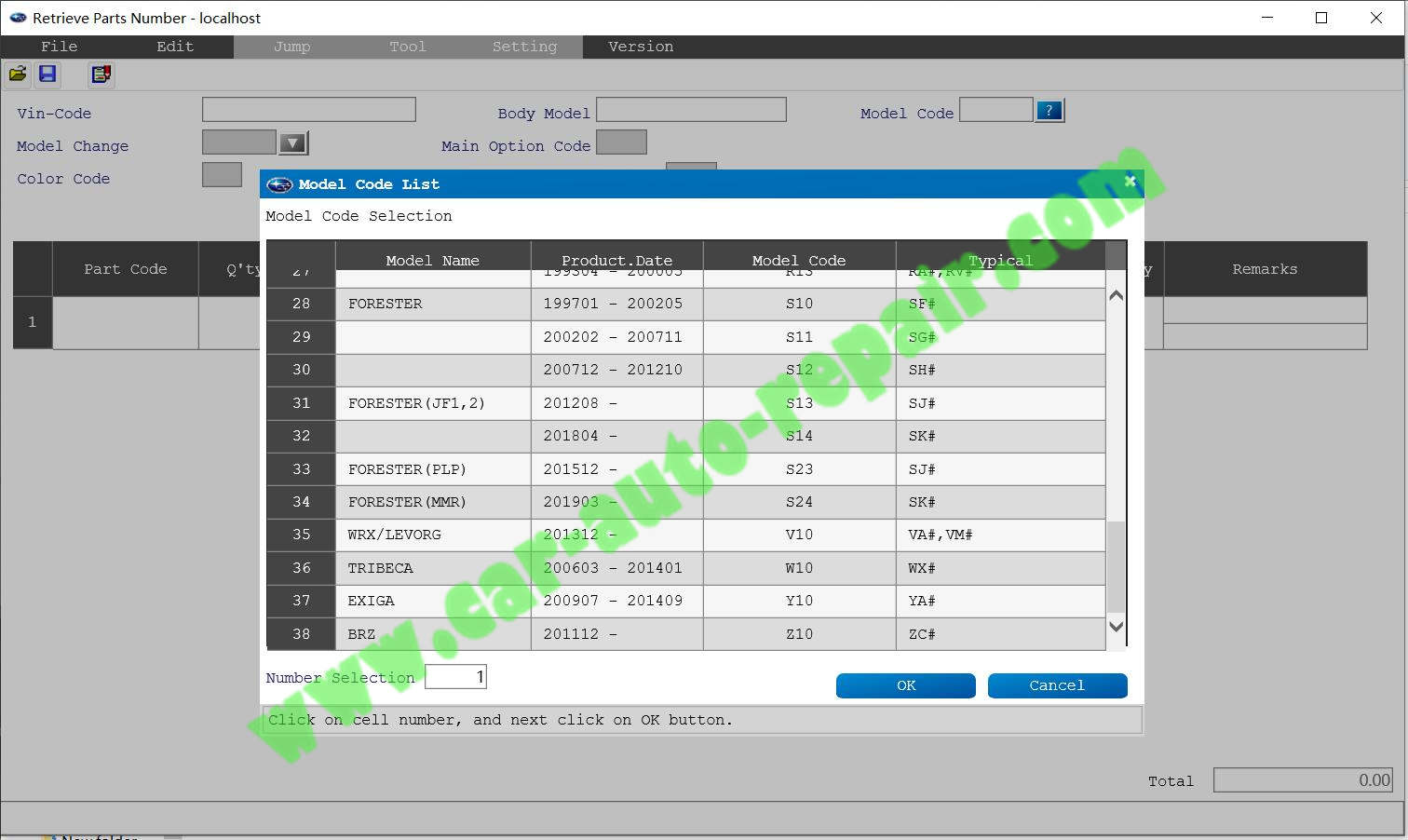This screenshot has height=840, width=1408.
Task: Select row number 29 cell
Action: pos(301,337)
